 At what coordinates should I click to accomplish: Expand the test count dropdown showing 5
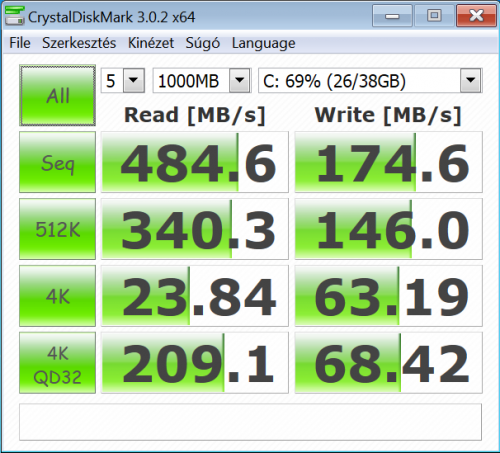[134, 80]
